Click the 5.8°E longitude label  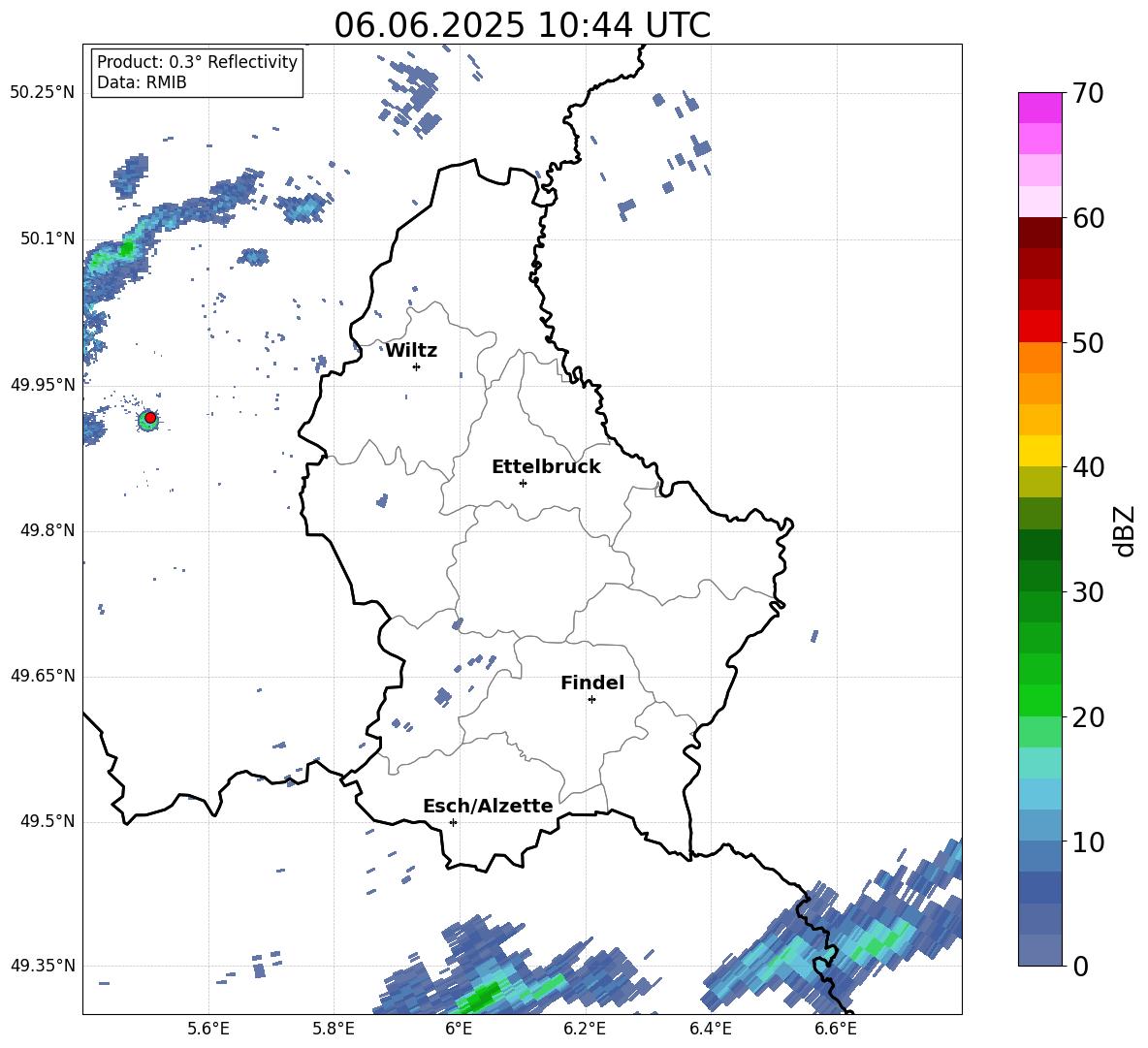click(x=334, y=1029)
